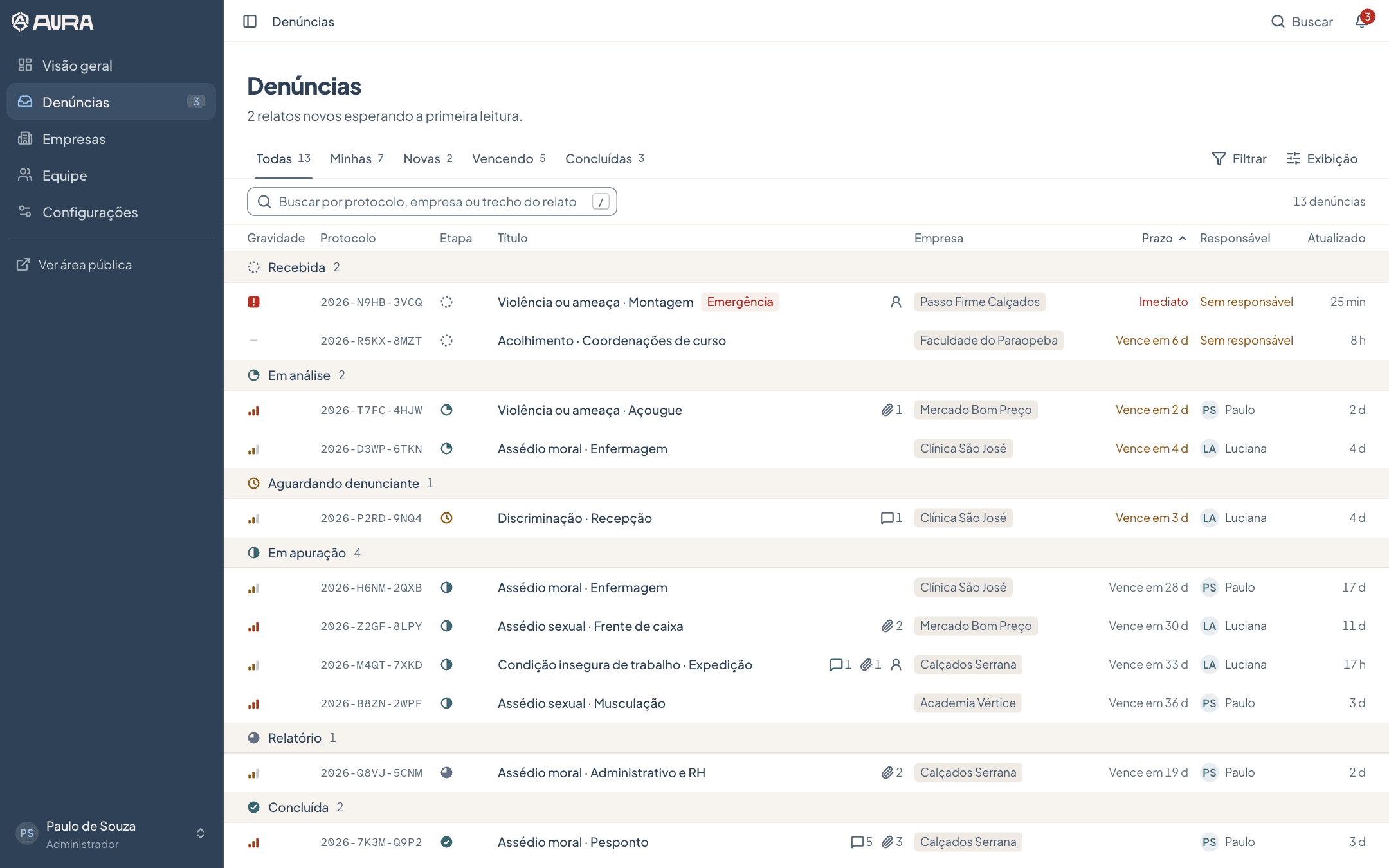Click the Faculdade do Paraopeba company chip
The image size is (1389, 868).
pos(988,340)
